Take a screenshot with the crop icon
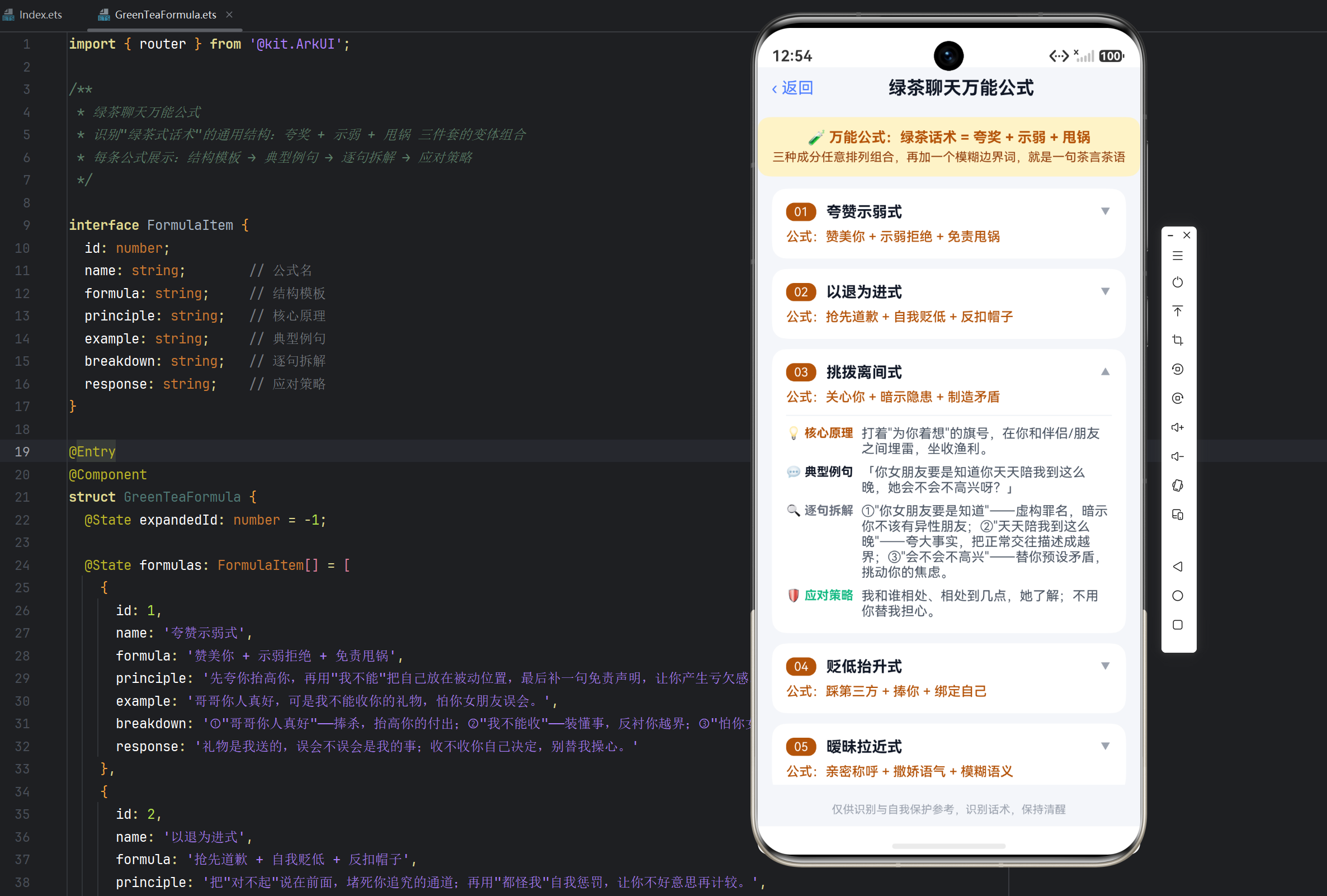The width and height of the screenshot is (1327, 896). pos(1177,341)
